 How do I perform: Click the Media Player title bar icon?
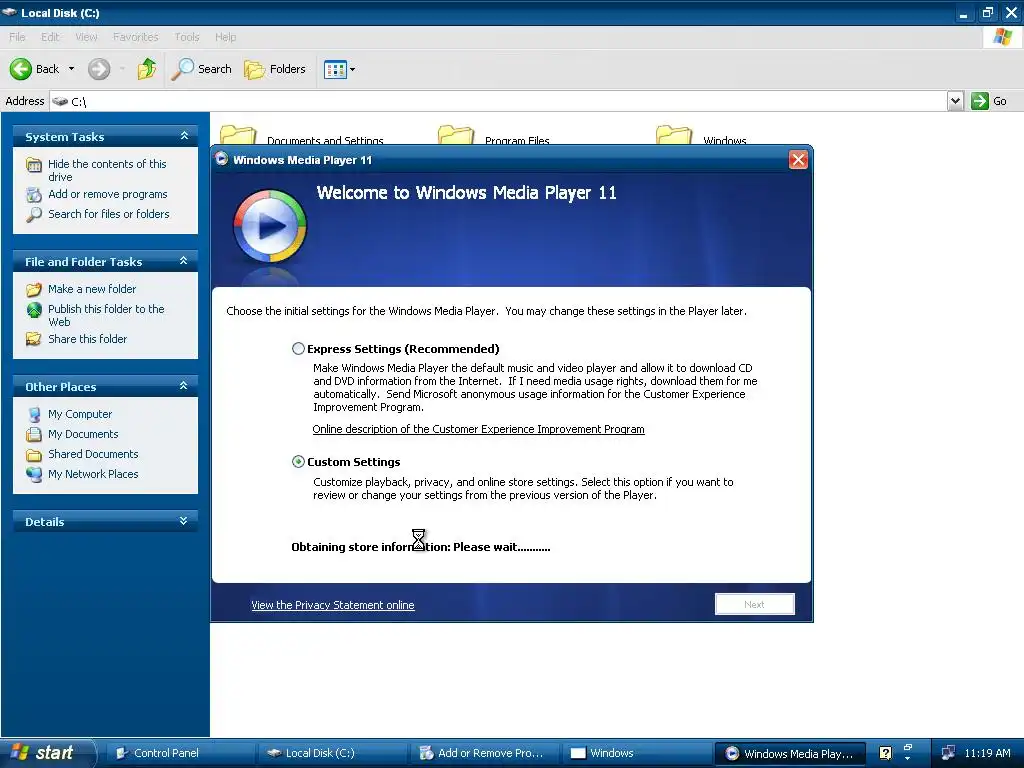pyautogui.click(x=221, y=159)
